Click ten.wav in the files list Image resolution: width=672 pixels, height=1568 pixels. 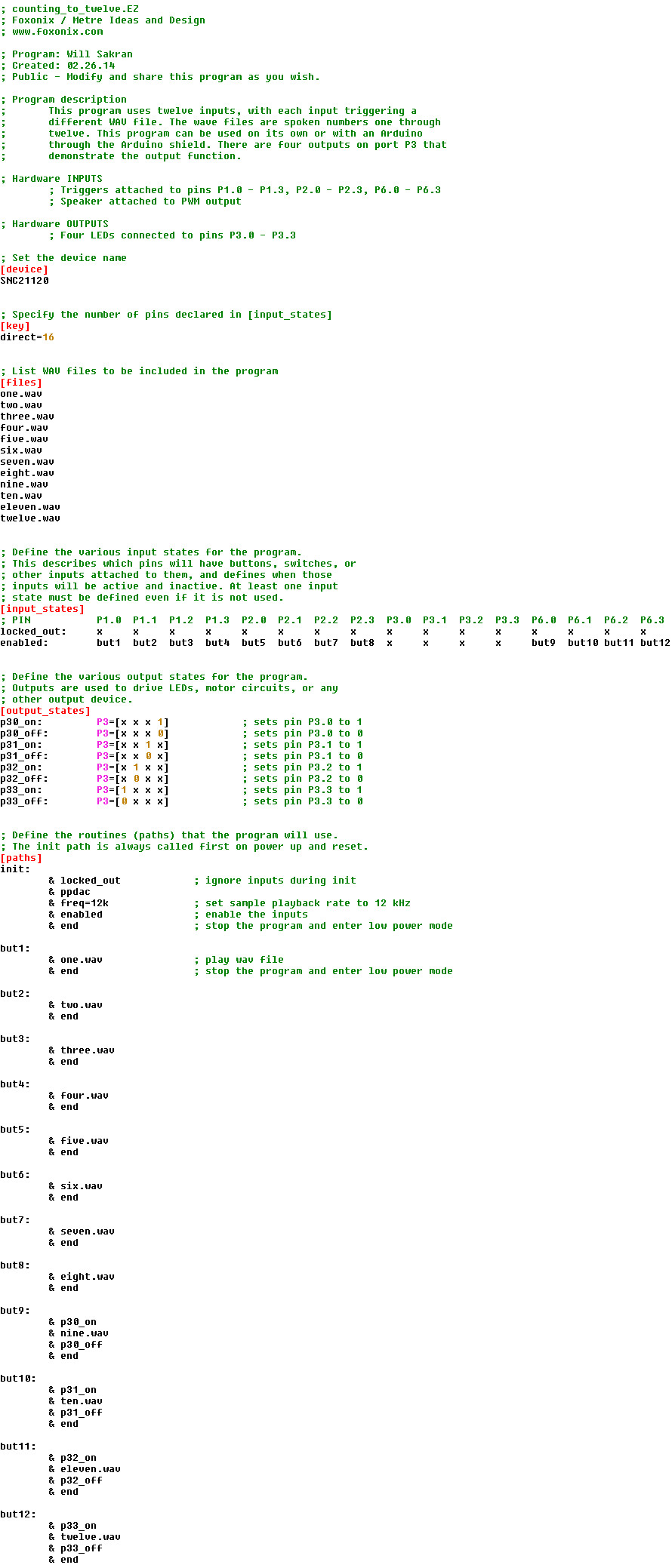tap(21, 496)
